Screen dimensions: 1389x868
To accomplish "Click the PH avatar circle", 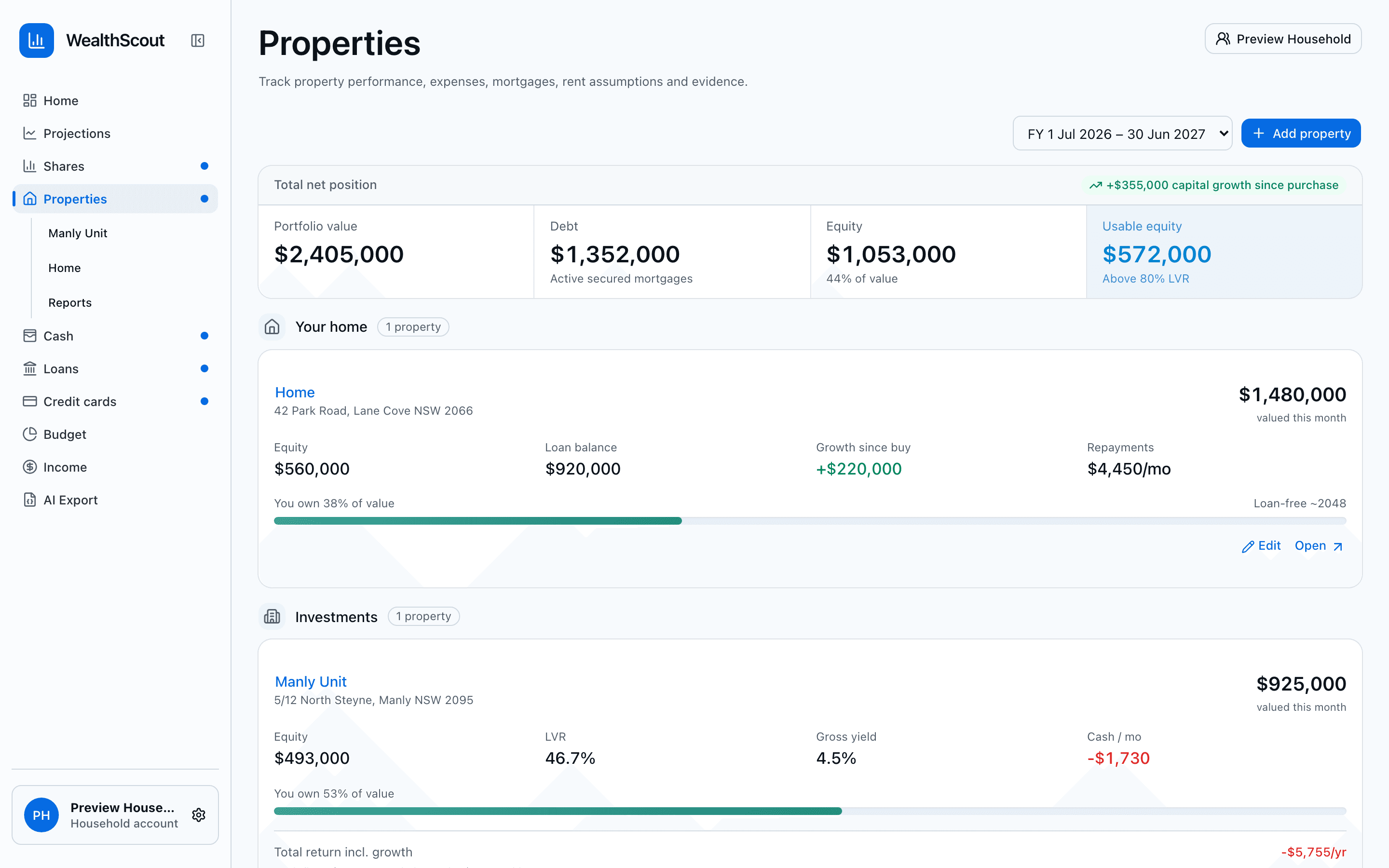I will [x=41, y=815].
